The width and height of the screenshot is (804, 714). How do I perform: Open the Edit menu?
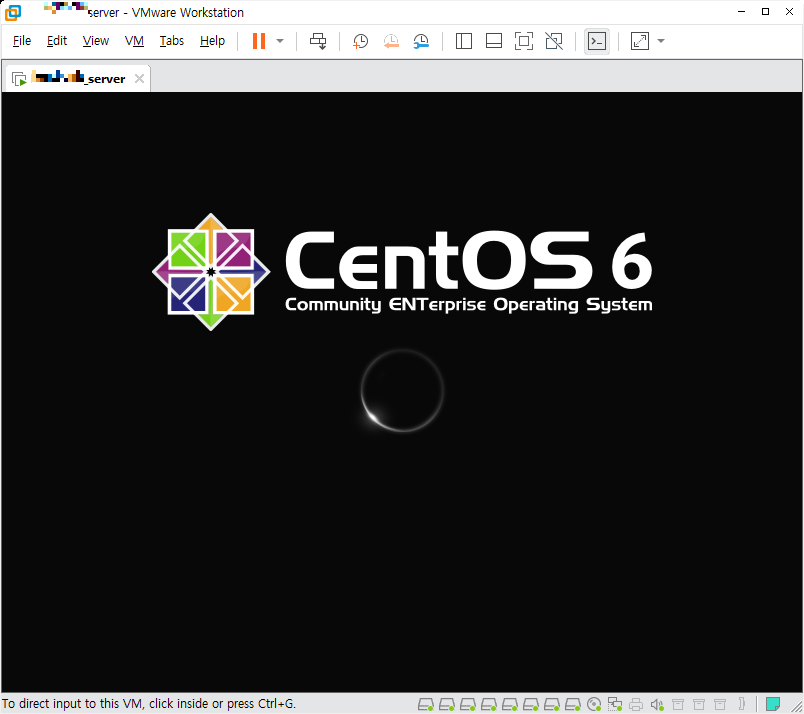click(x=57, y=41)
